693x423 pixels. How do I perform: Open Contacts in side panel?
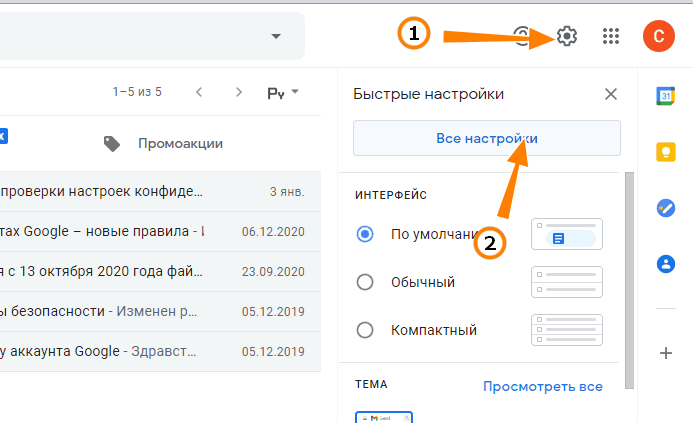tap(664, 264)
